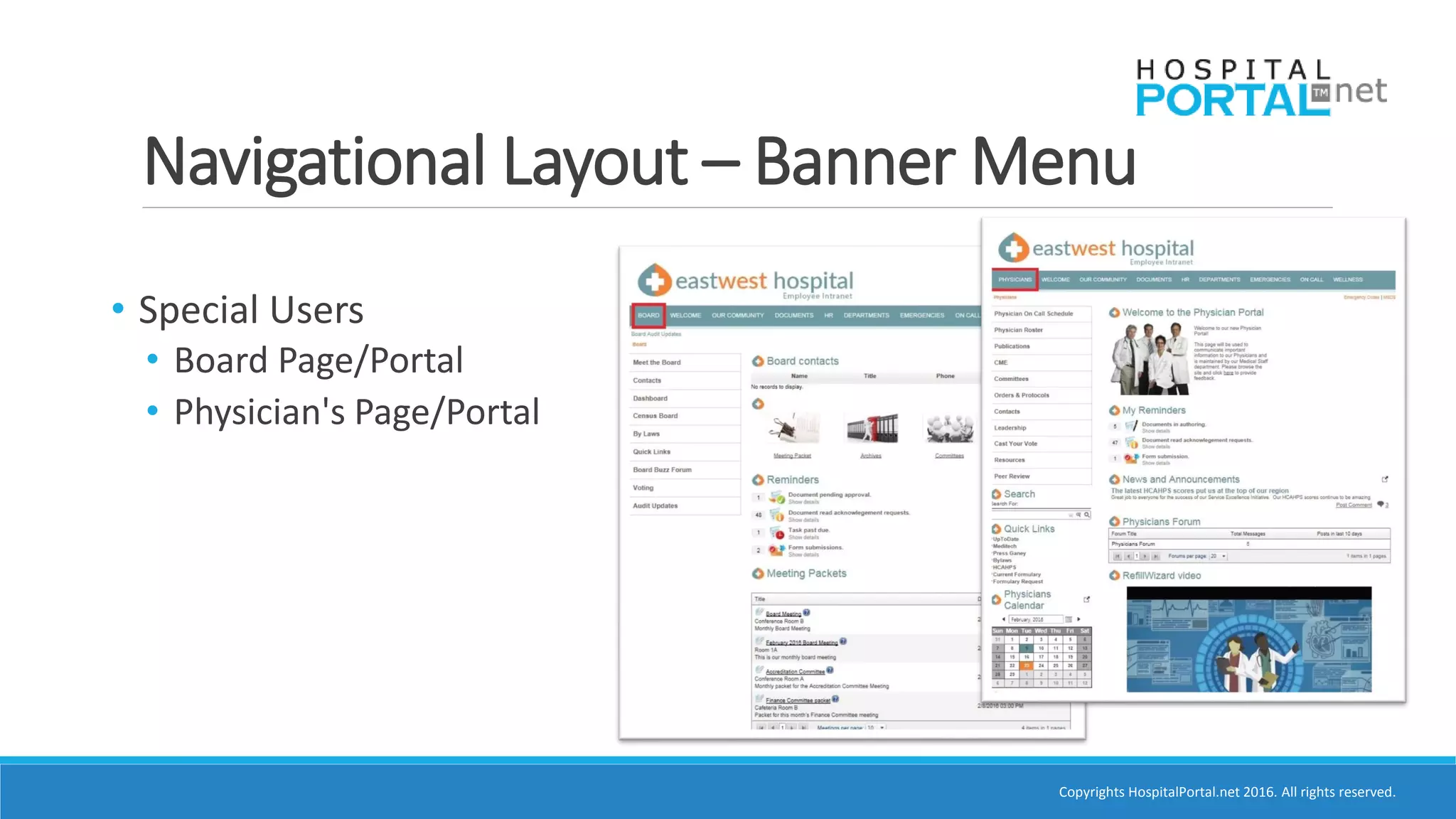This screenshot has height=819, width=1456.
Task: Click the Meeting Packet link
Action: 792,456
